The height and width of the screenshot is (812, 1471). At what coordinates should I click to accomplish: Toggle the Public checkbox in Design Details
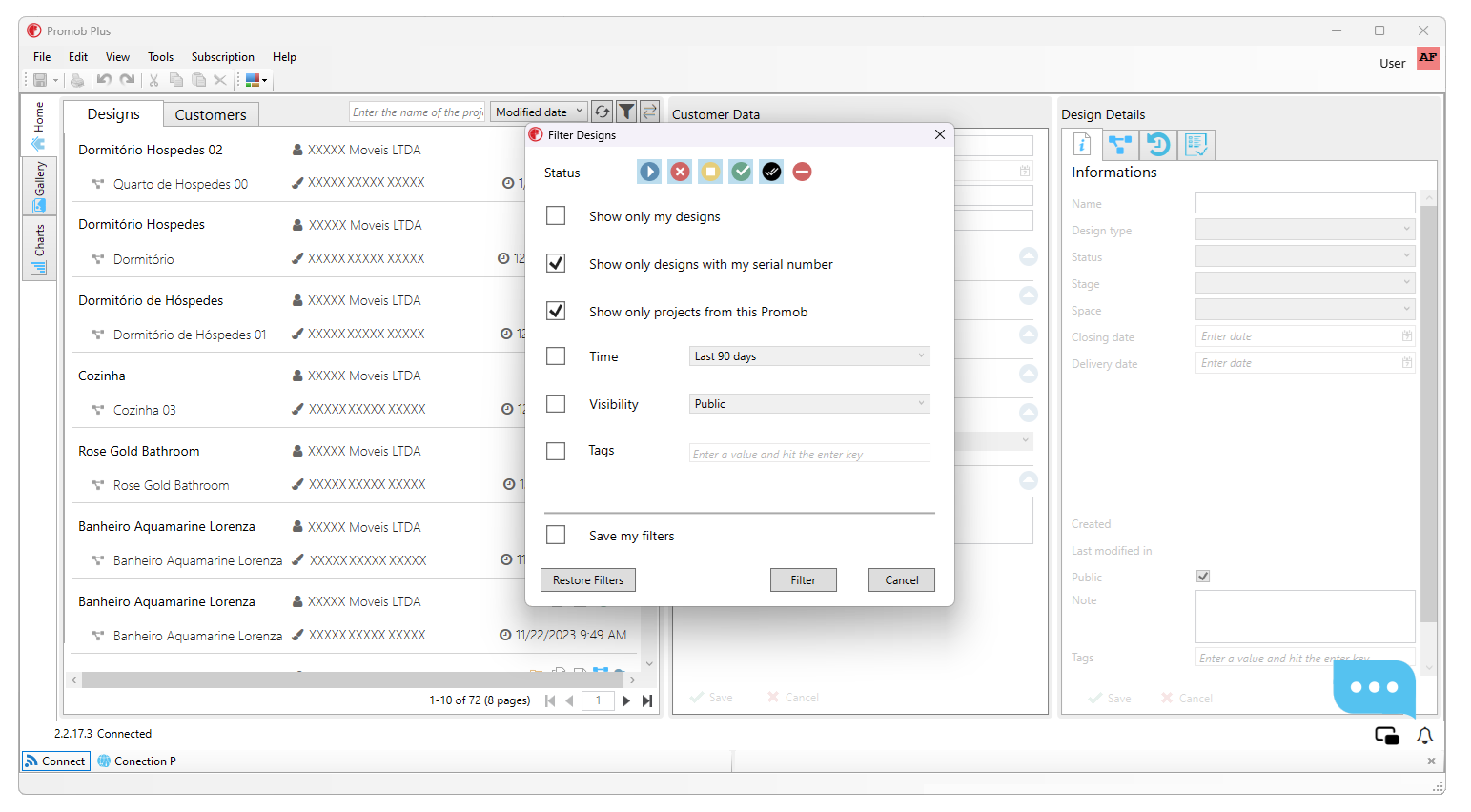pyautogui.click(x=1203, y=576)
